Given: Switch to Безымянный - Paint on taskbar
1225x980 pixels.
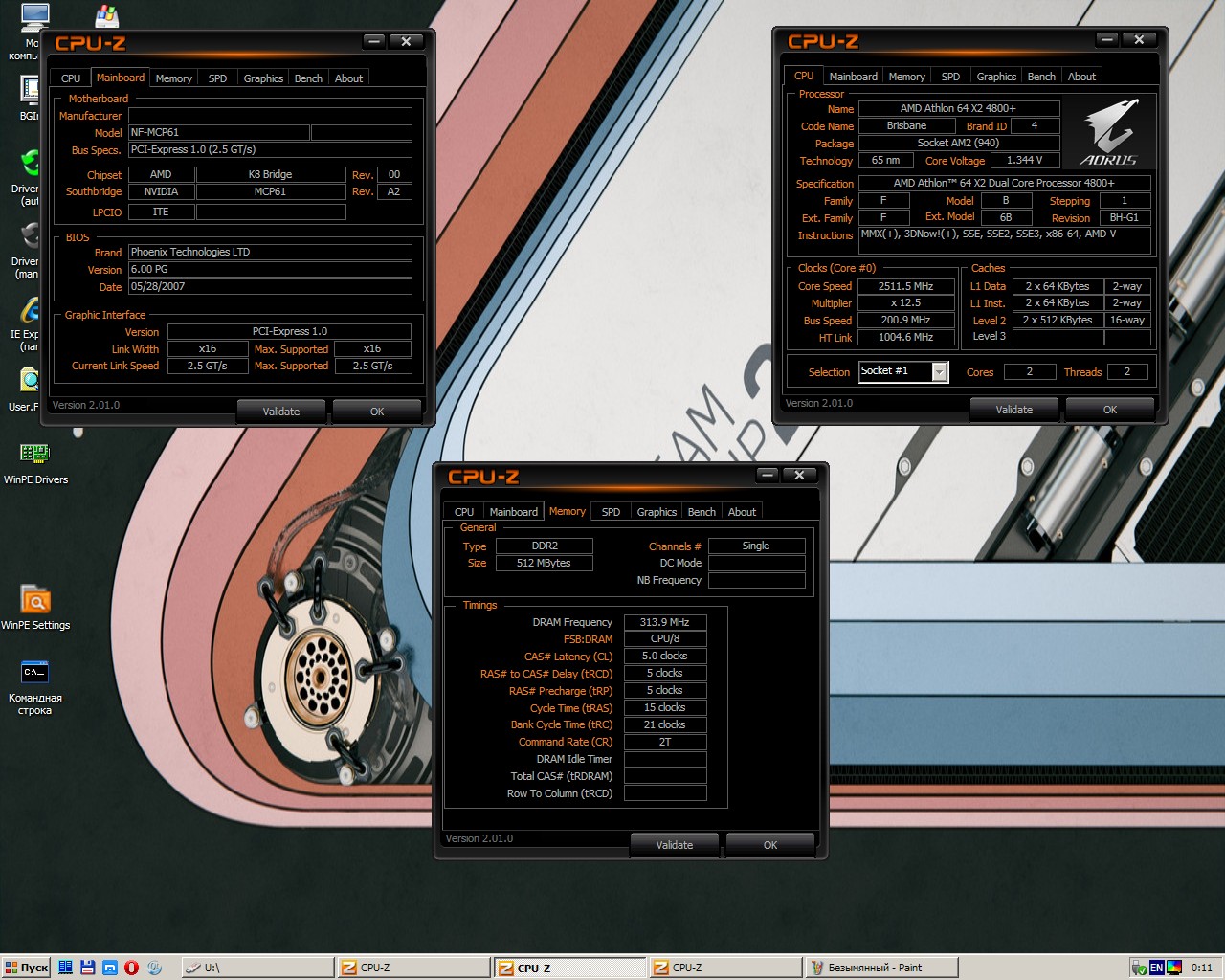Looking at the screenshot, I should pyautogui.click(x=881, y=968).
